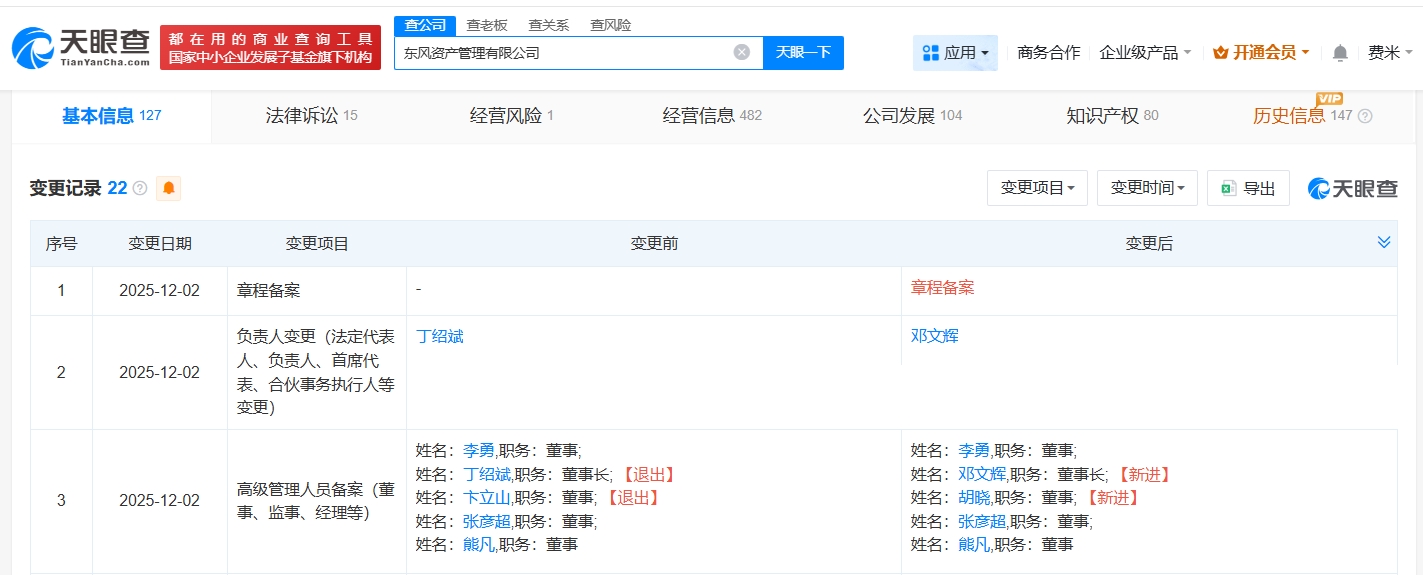Open the 变更项目 filter dropdown

pyautogui.click(x=1037, y=188)
